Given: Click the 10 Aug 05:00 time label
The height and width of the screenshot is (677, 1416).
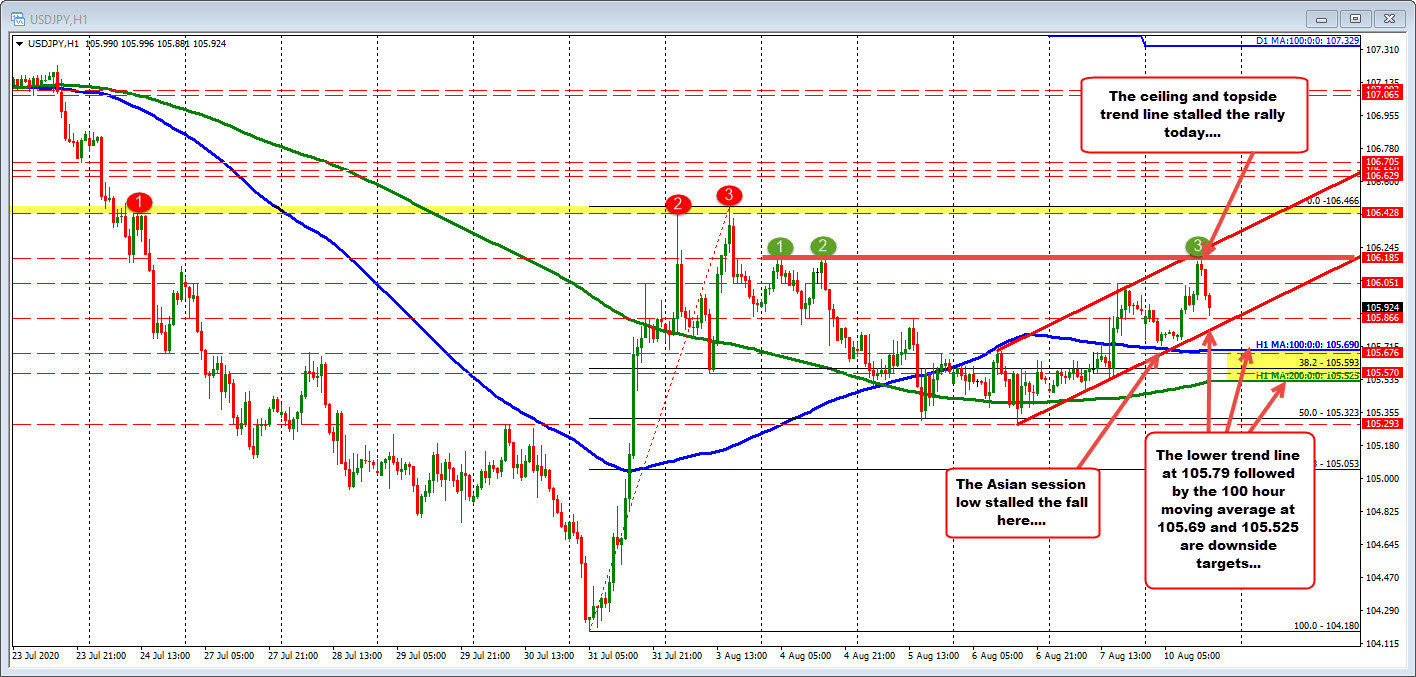Looking at the screenshot, I should (x=1194, y=656).
